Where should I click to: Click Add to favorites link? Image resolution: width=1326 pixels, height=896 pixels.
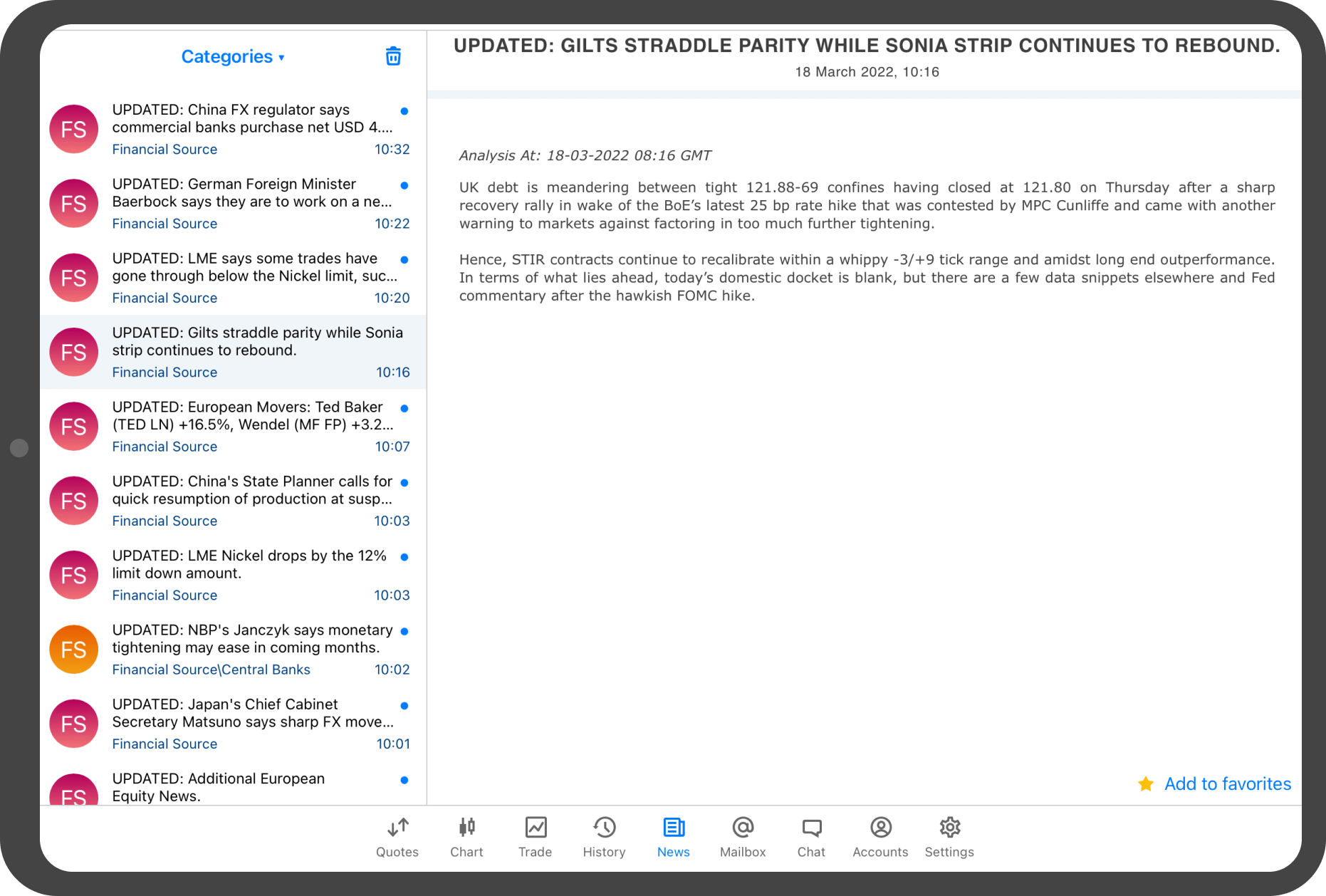(1227, 784)
